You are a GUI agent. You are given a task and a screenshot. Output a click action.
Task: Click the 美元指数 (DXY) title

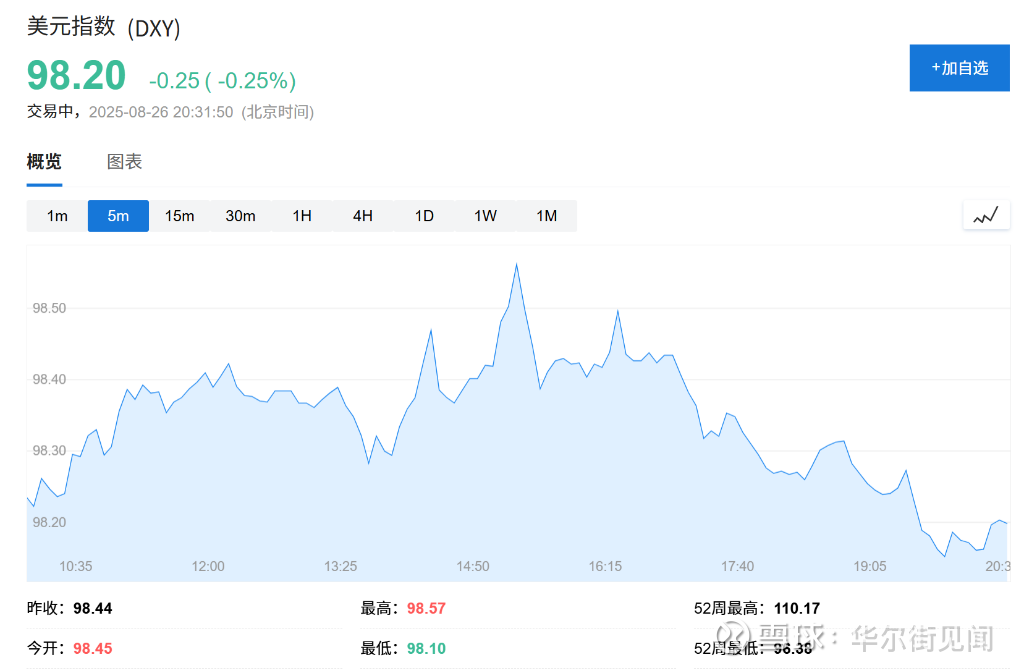tap(103, 28)
